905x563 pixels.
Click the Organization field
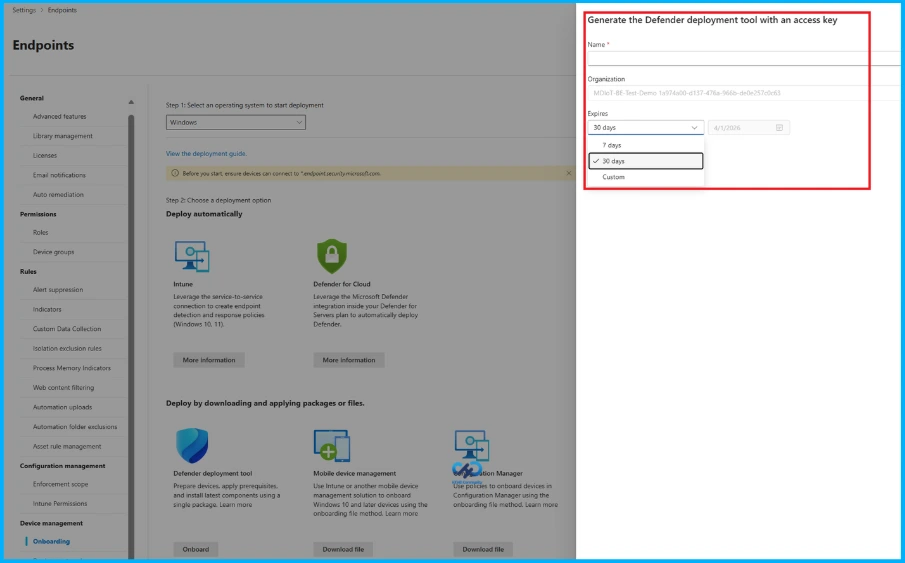click(745, 93)
